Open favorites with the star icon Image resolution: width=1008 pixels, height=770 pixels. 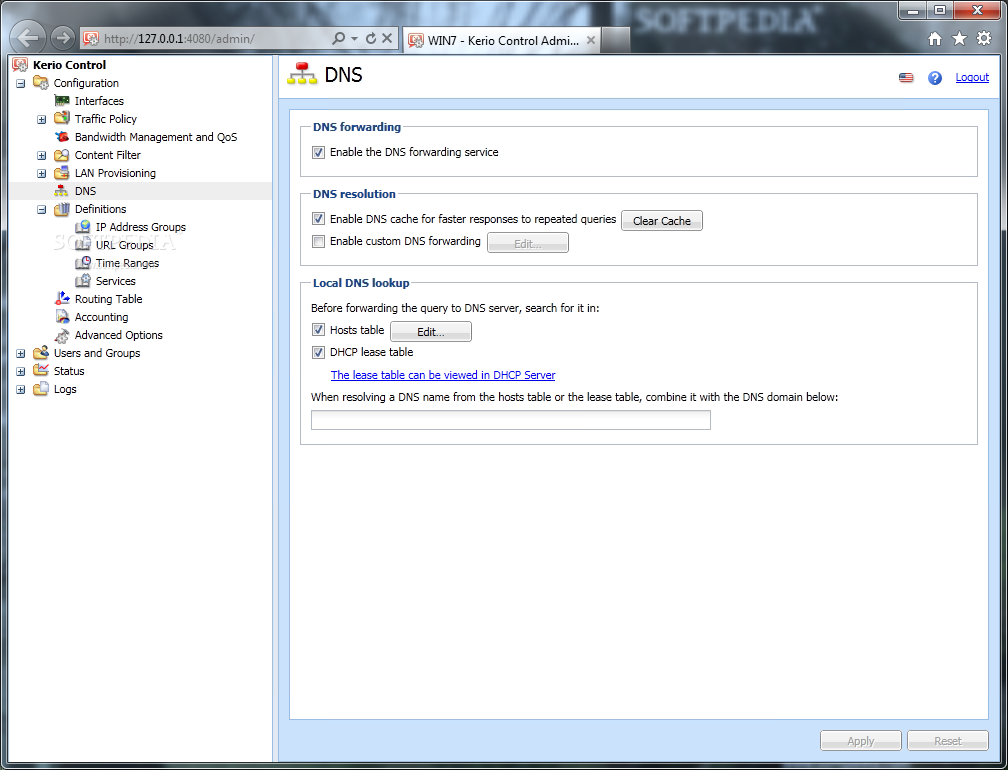(x=959, y=39)
